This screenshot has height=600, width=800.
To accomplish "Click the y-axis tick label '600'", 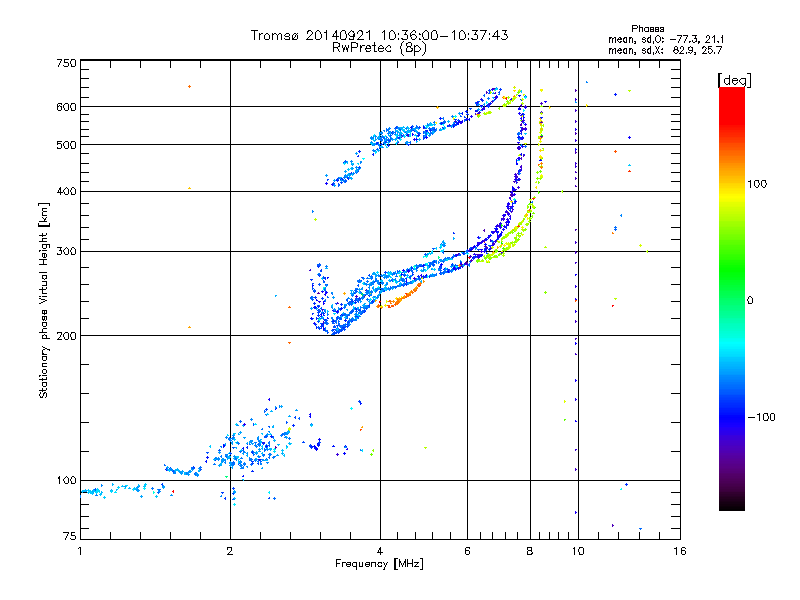I will pos(66,107).
